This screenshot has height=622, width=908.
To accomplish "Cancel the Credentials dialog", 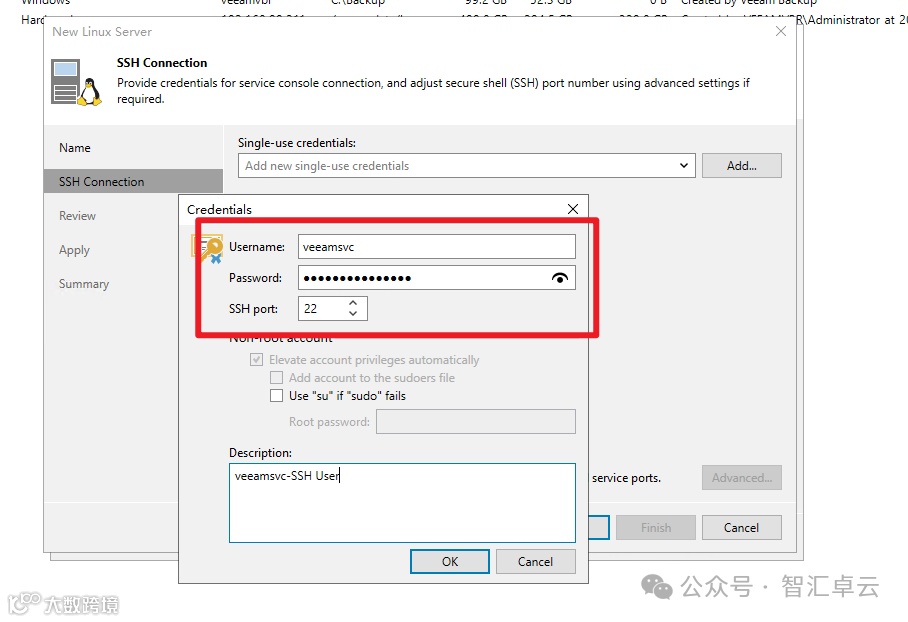I will click(536, 562).
